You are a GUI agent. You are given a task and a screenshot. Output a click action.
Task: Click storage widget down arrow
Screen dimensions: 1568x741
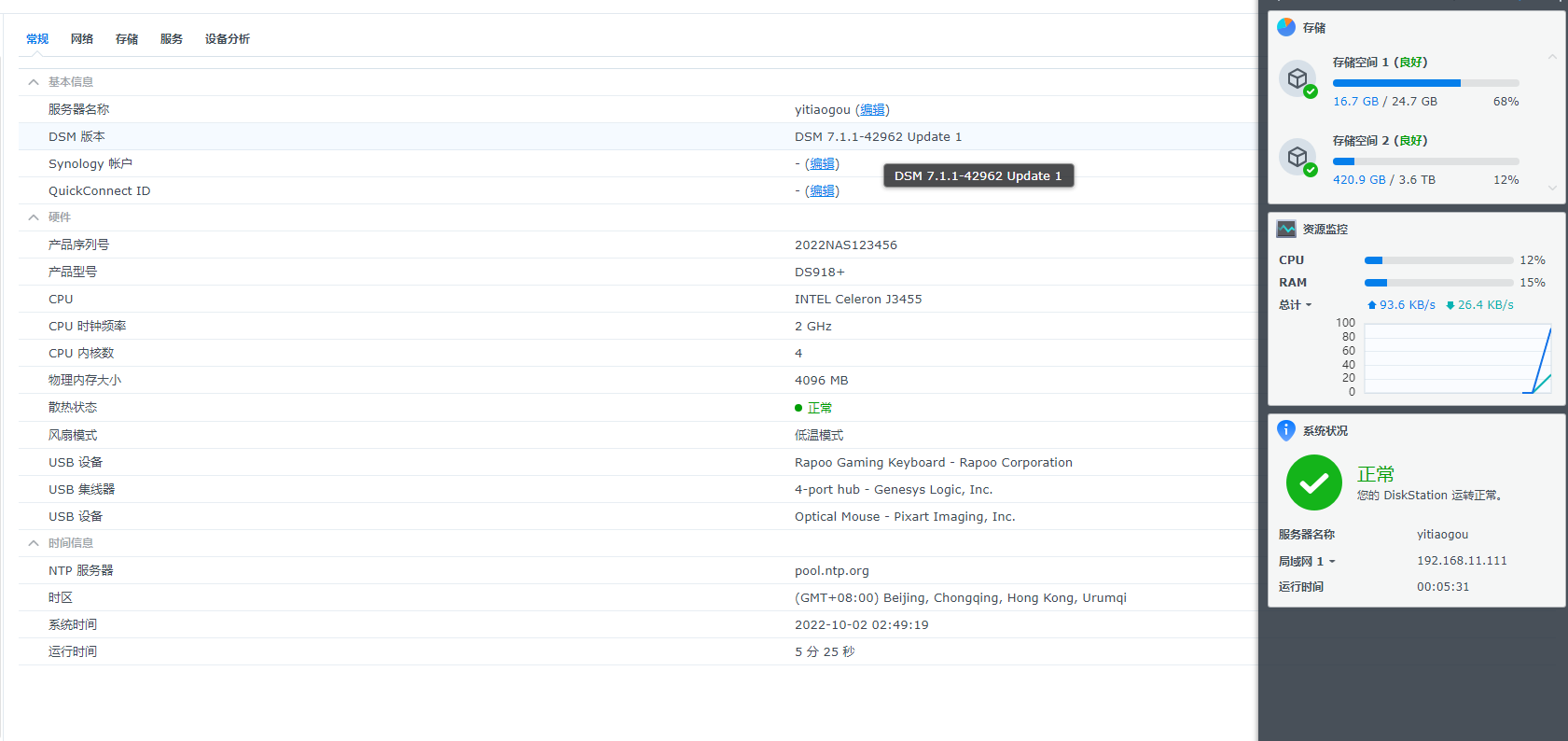click(1552, 188)
